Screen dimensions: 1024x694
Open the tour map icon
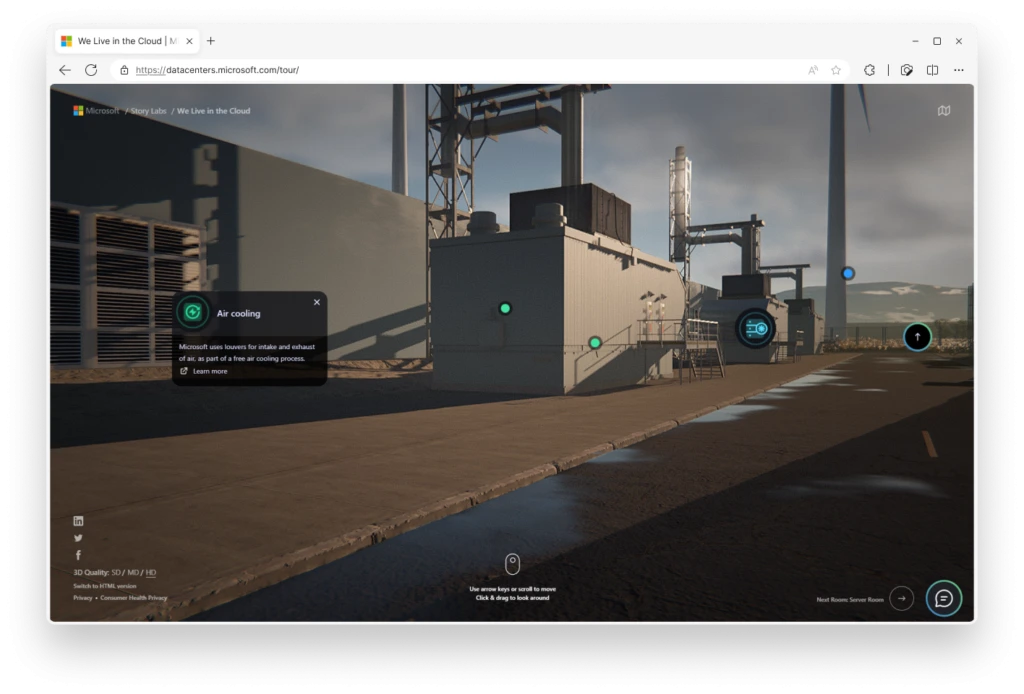(x=943, y=111)
